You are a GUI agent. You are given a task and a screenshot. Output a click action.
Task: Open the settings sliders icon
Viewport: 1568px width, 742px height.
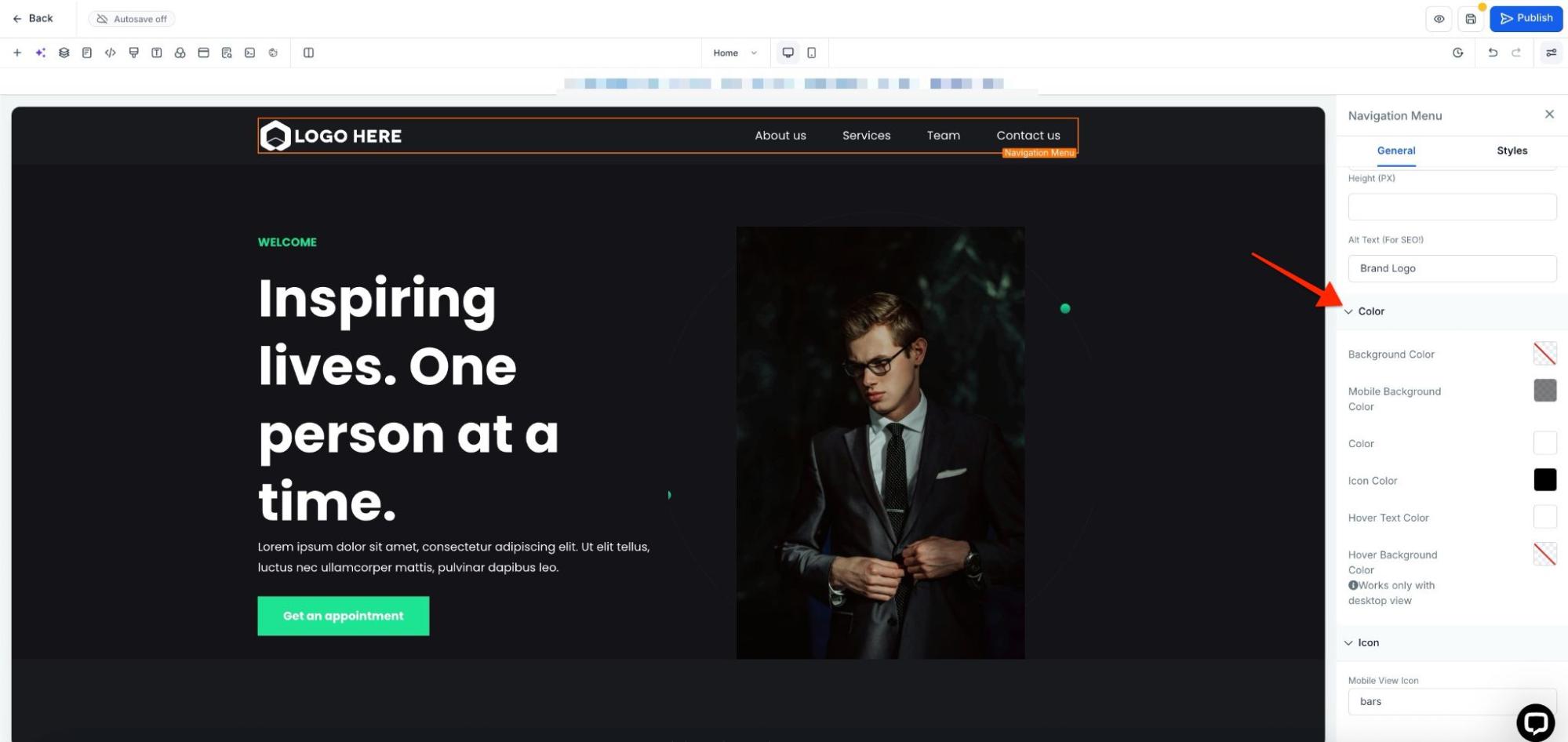tap(1551, 53)
